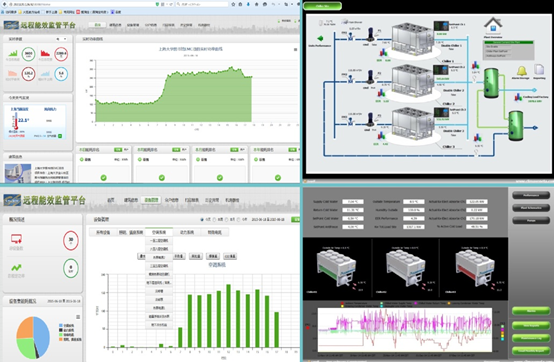Expand the dropdown arrow in realtime parameters panel
The height and width of the screenshot is (362, 554).
(65, 39)
